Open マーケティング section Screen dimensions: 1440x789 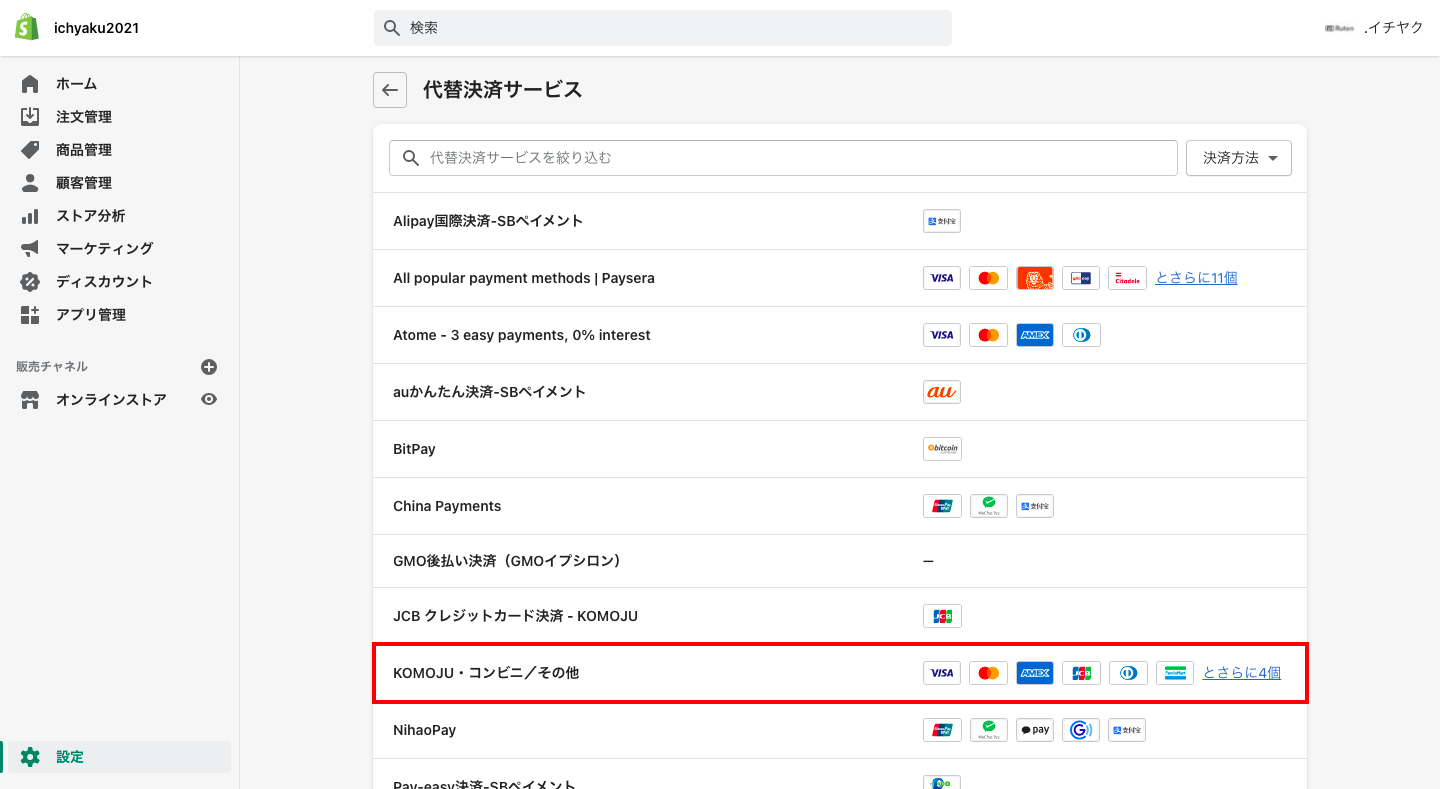(104, 248)
